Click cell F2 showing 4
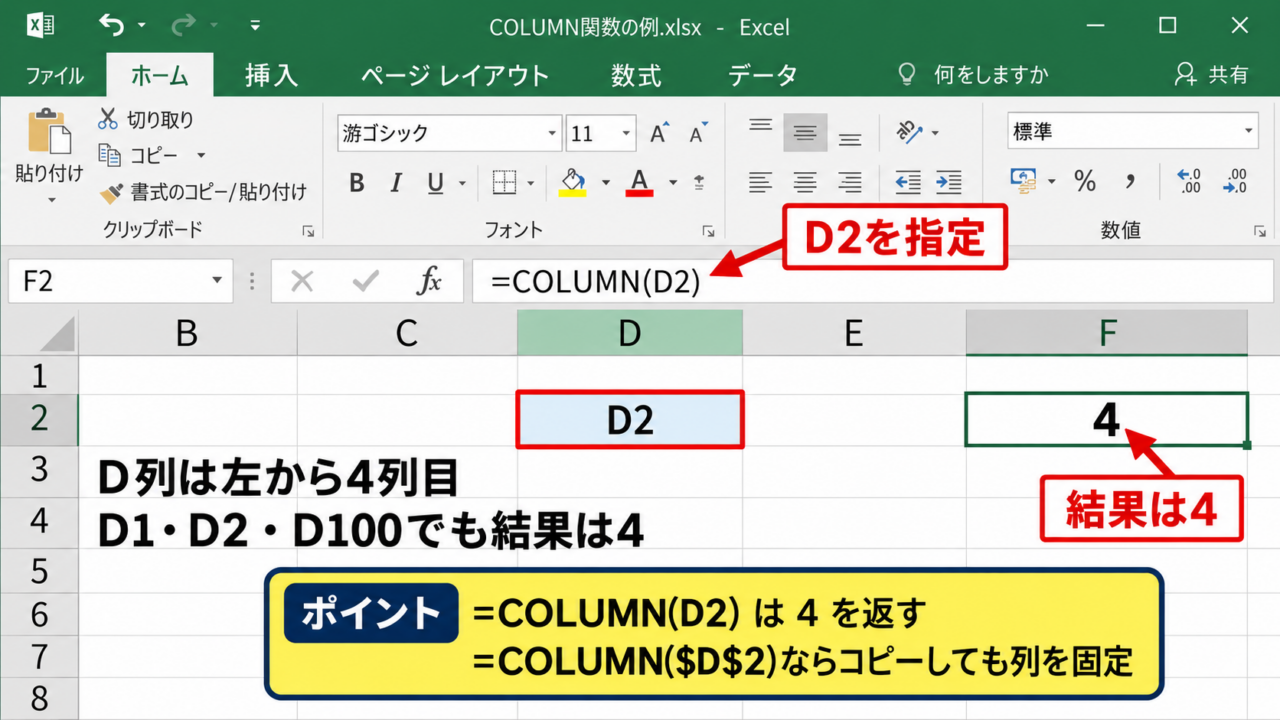This screenshot has width=1280, height=720. click(x=1107, y=420)
